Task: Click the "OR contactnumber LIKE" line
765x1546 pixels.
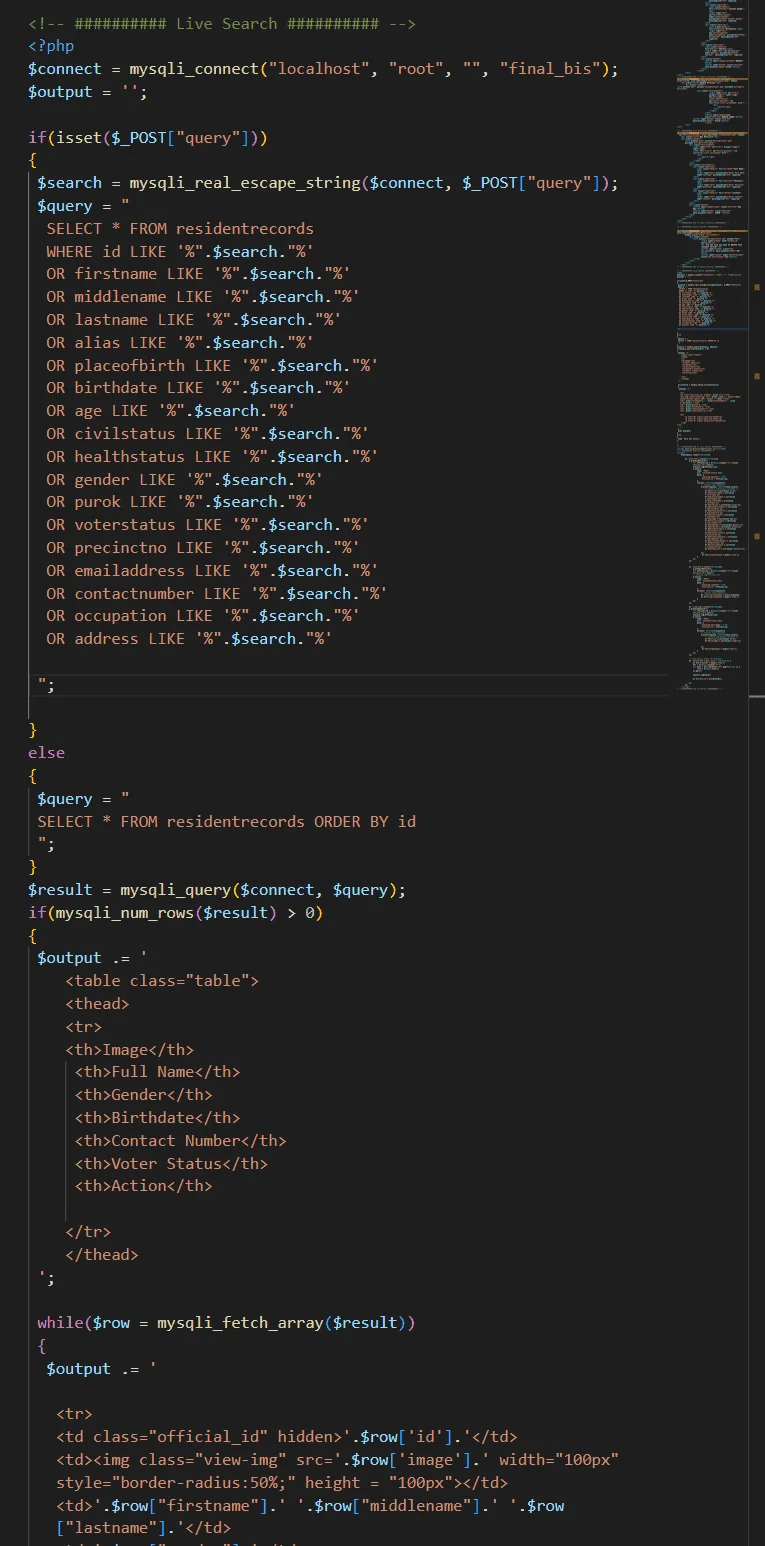Action: point(217,594)
